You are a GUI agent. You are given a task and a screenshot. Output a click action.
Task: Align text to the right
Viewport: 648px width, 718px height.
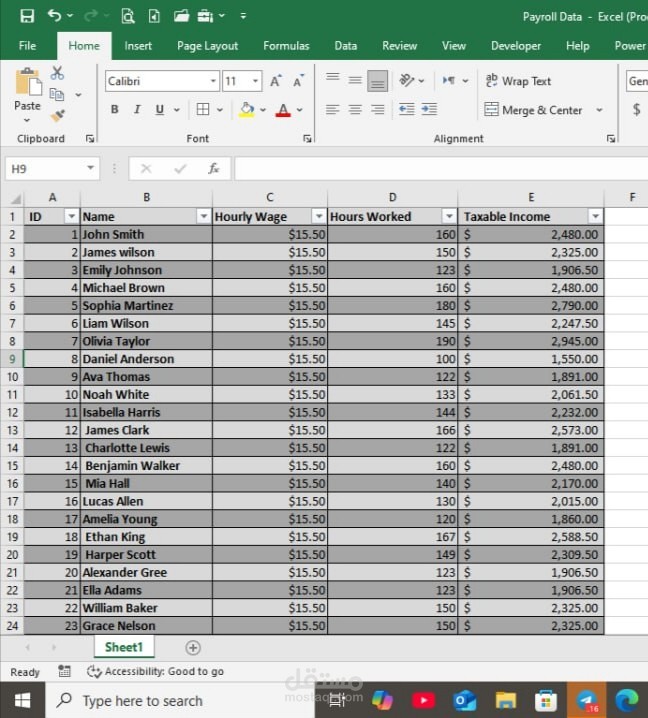[377, 109]
